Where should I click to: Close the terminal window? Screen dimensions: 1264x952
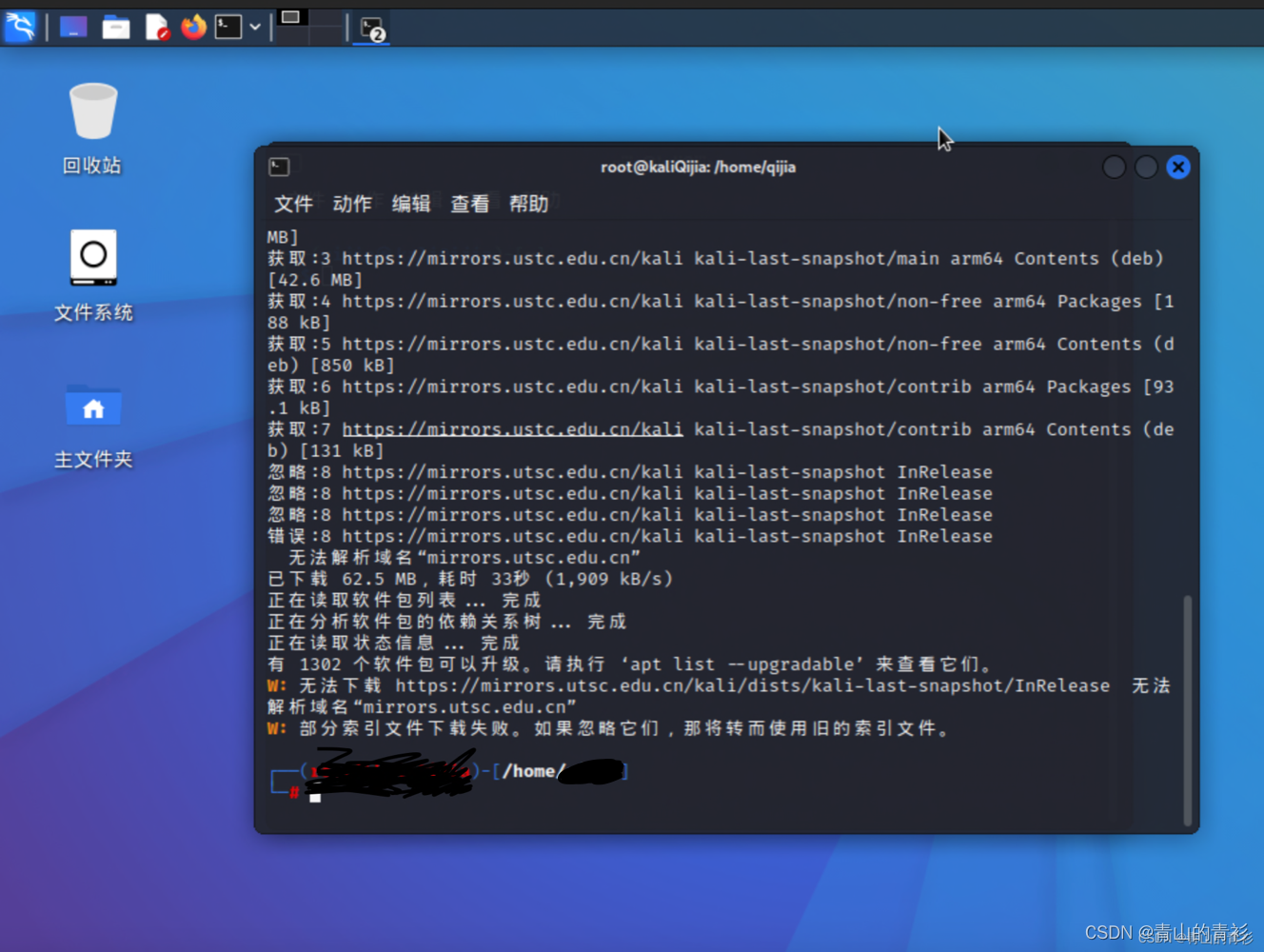1178,168
